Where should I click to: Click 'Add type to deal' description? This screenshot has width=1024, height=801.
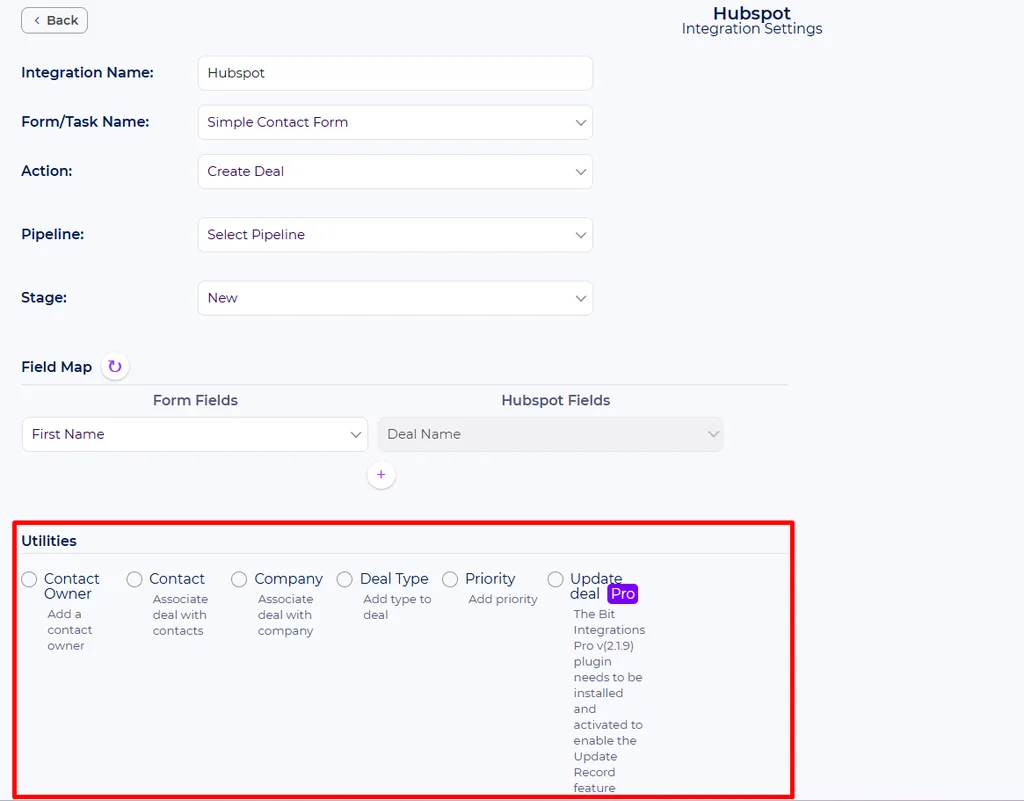coord(397,607)
